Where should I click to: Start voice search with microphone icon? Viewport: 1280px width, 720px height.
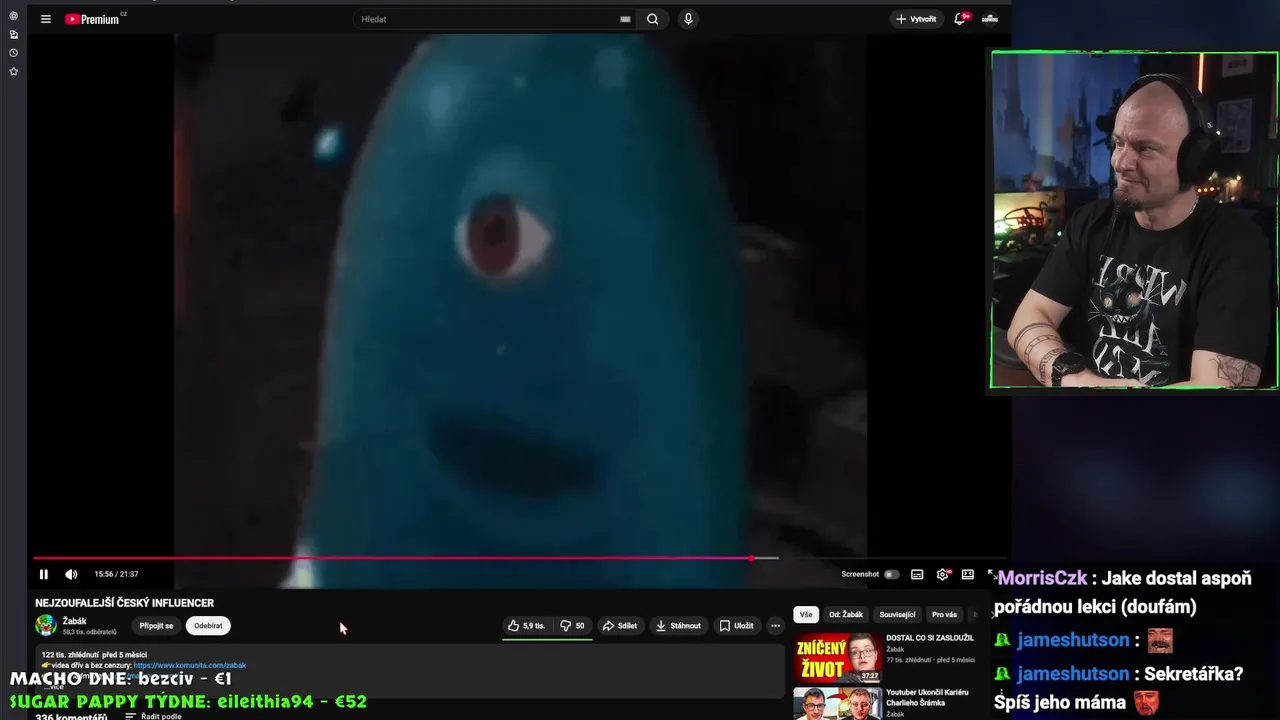(x=688, y=19)
